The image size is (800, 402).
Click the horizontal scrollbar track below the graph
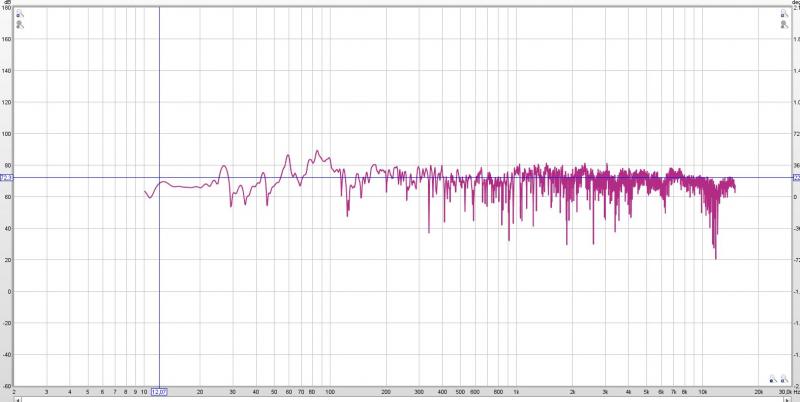click(x=403, y=399)
